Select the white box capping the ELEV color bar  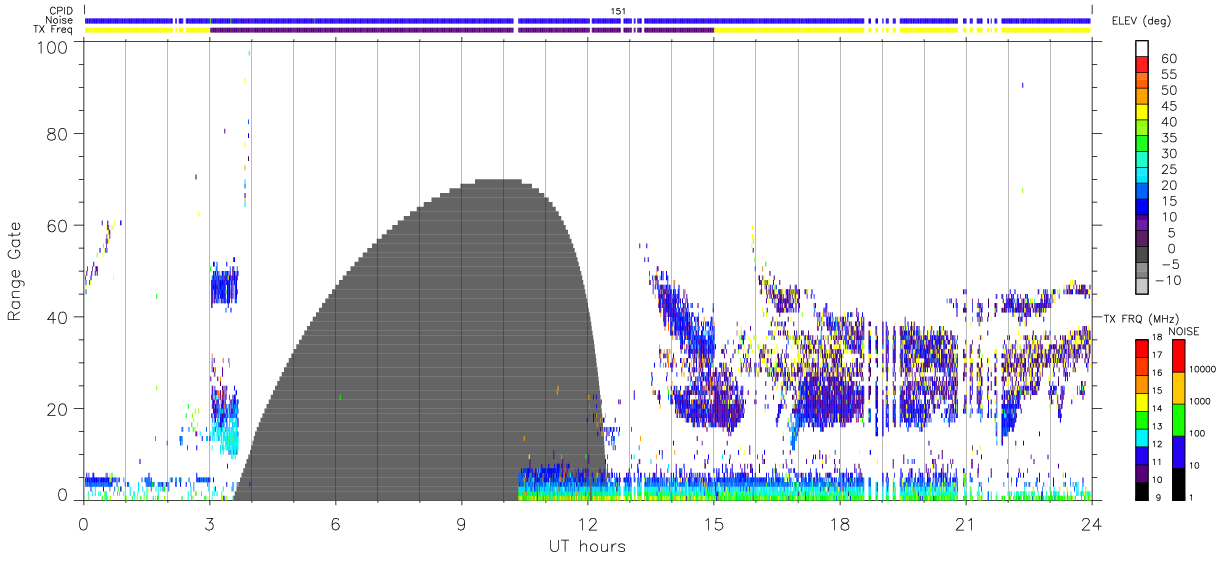(1142, 49)
